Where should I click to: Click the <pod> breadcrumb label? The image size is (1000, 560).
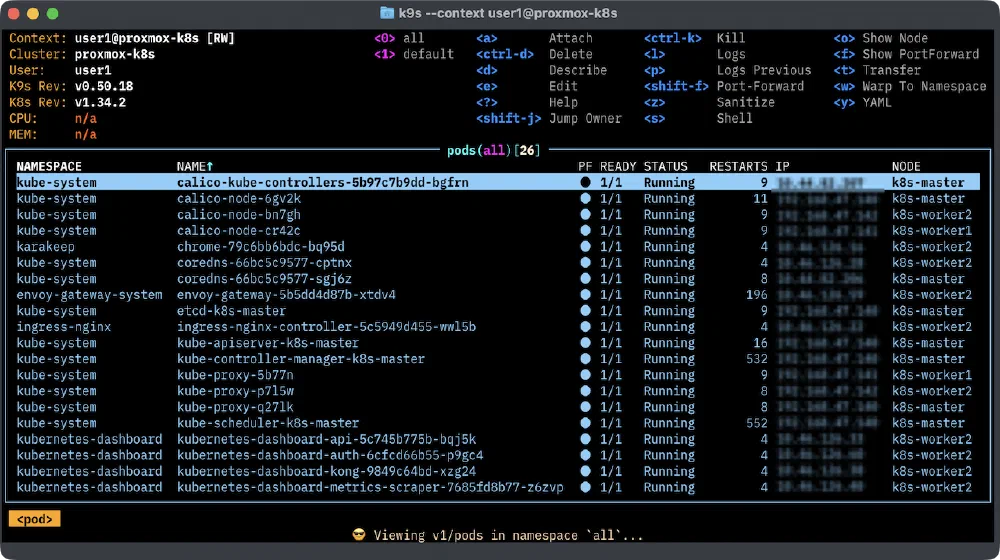click(x=34, y=519)
